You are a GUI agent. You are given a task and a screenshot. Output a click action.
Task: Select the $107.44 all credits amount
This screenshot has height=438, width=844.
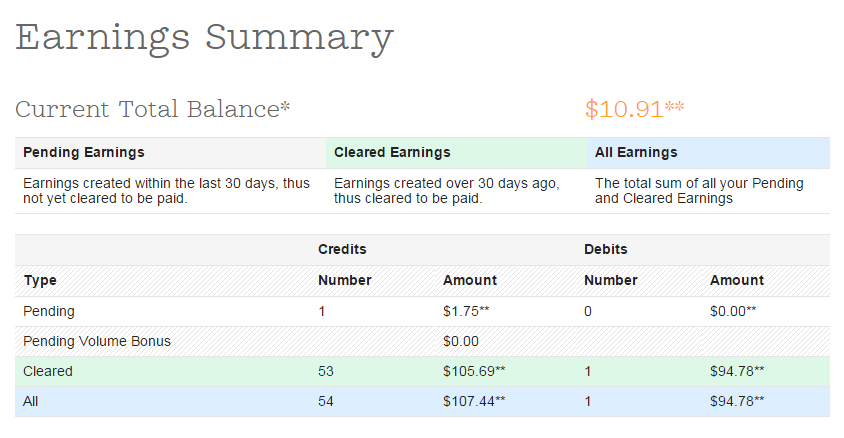pos(474,401)
